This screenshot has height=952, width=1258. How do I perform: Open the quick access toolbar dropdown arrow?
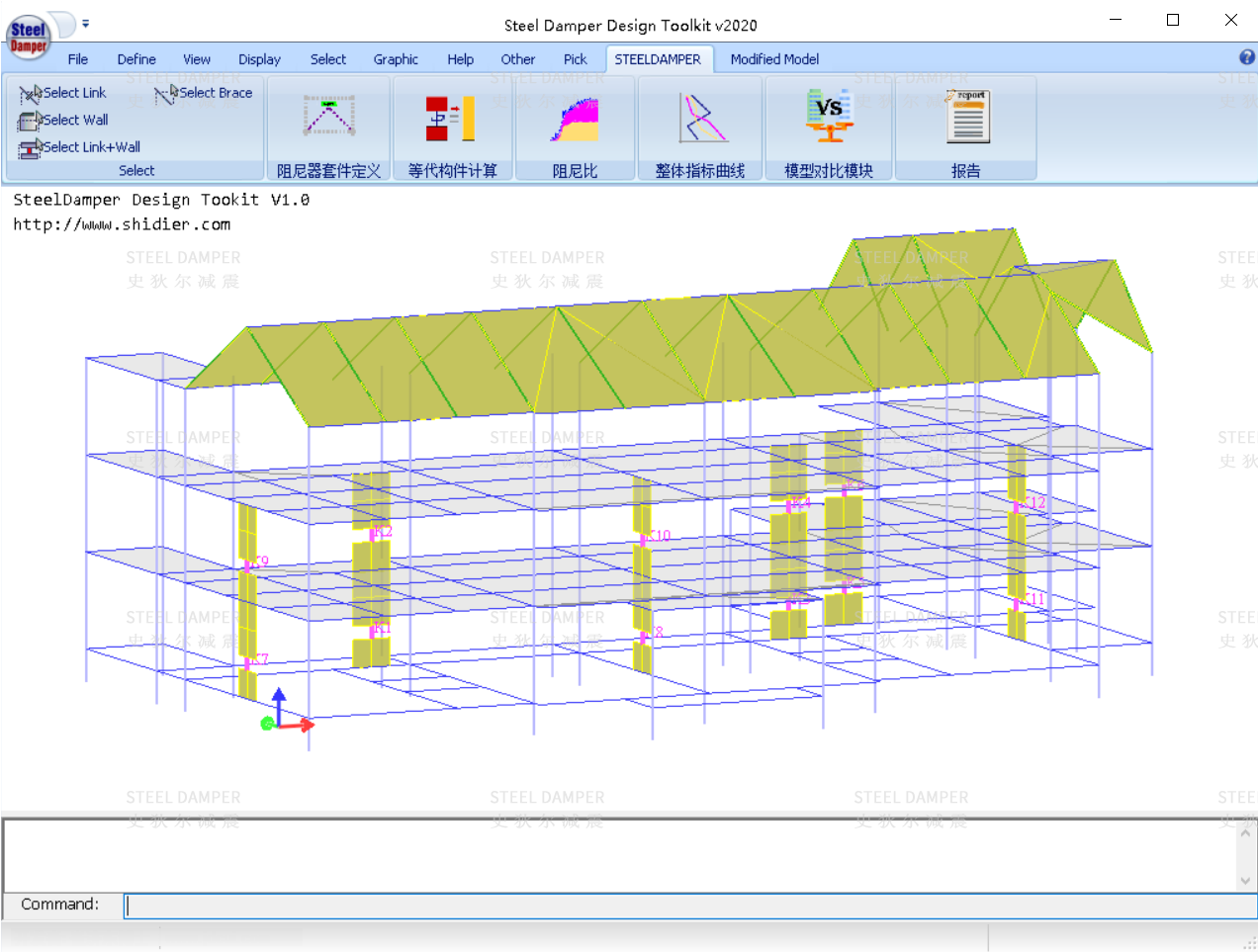coord(85,23)
